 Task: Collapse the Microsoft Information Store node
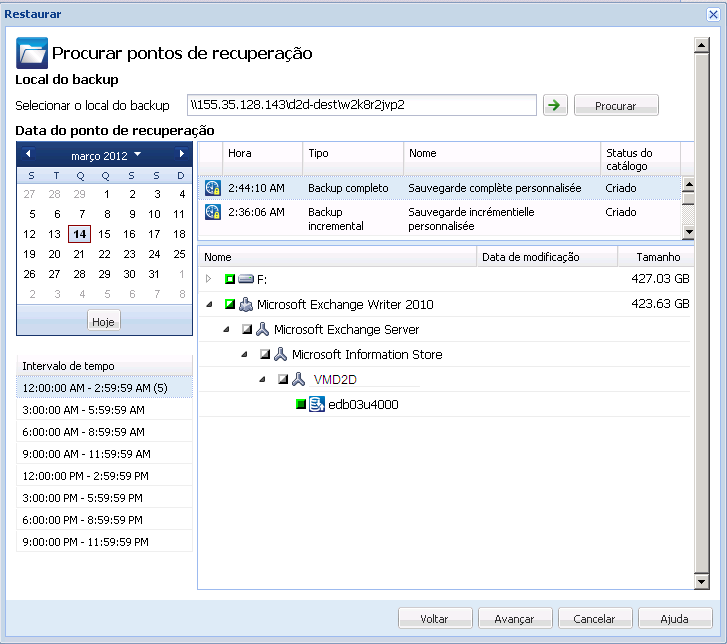(244, 354)
